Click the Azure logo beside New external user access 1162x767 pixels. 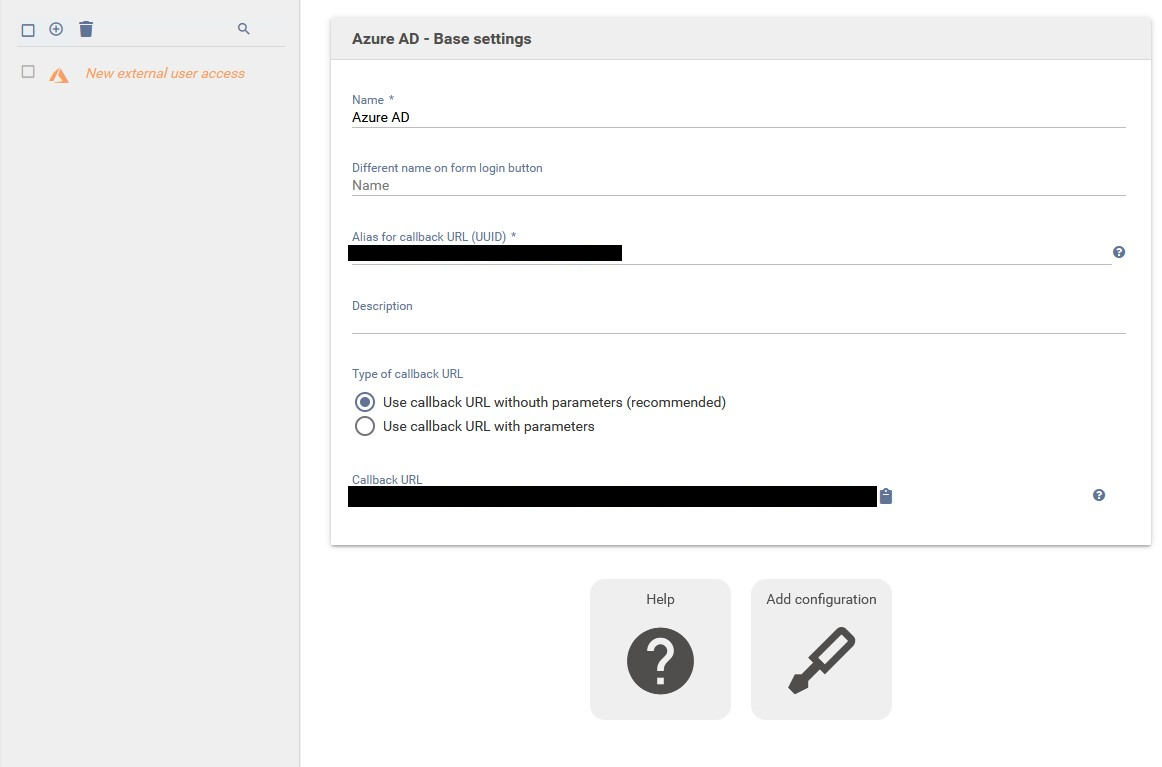[x=59, y=74]
